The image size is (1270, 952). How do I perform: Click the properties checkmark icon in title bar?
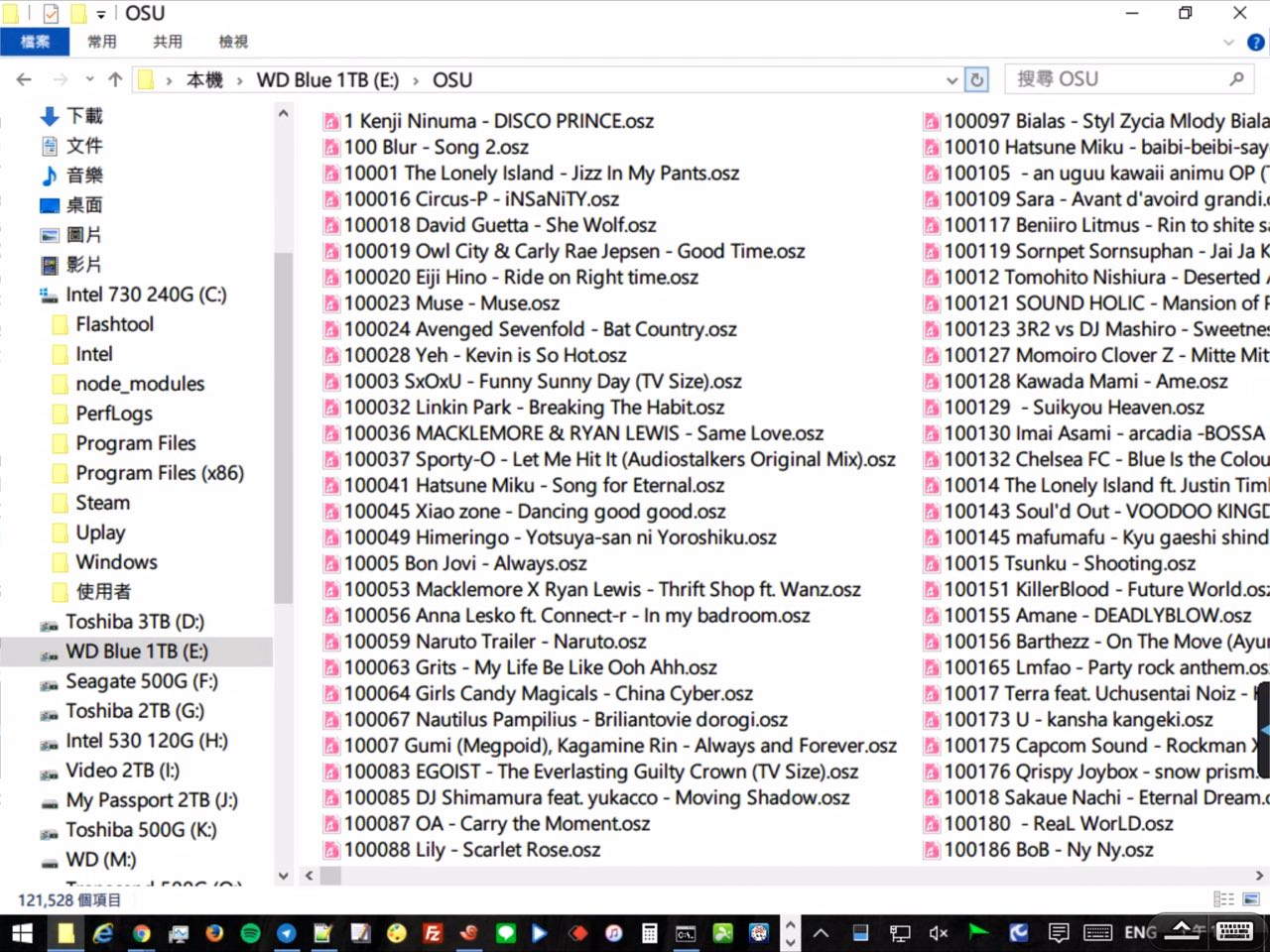(51, 14)
